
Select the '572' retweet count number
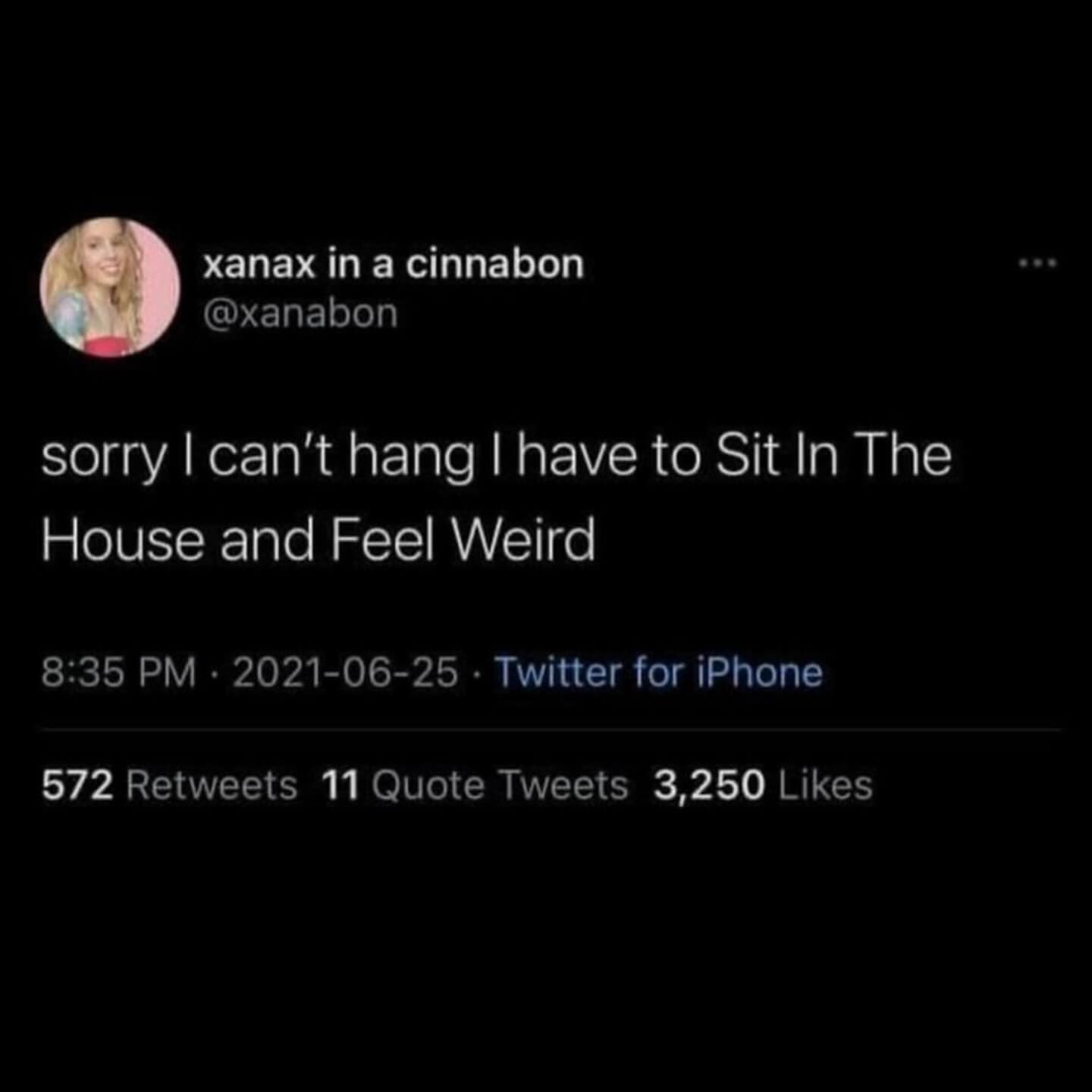(x=78, y=785)
